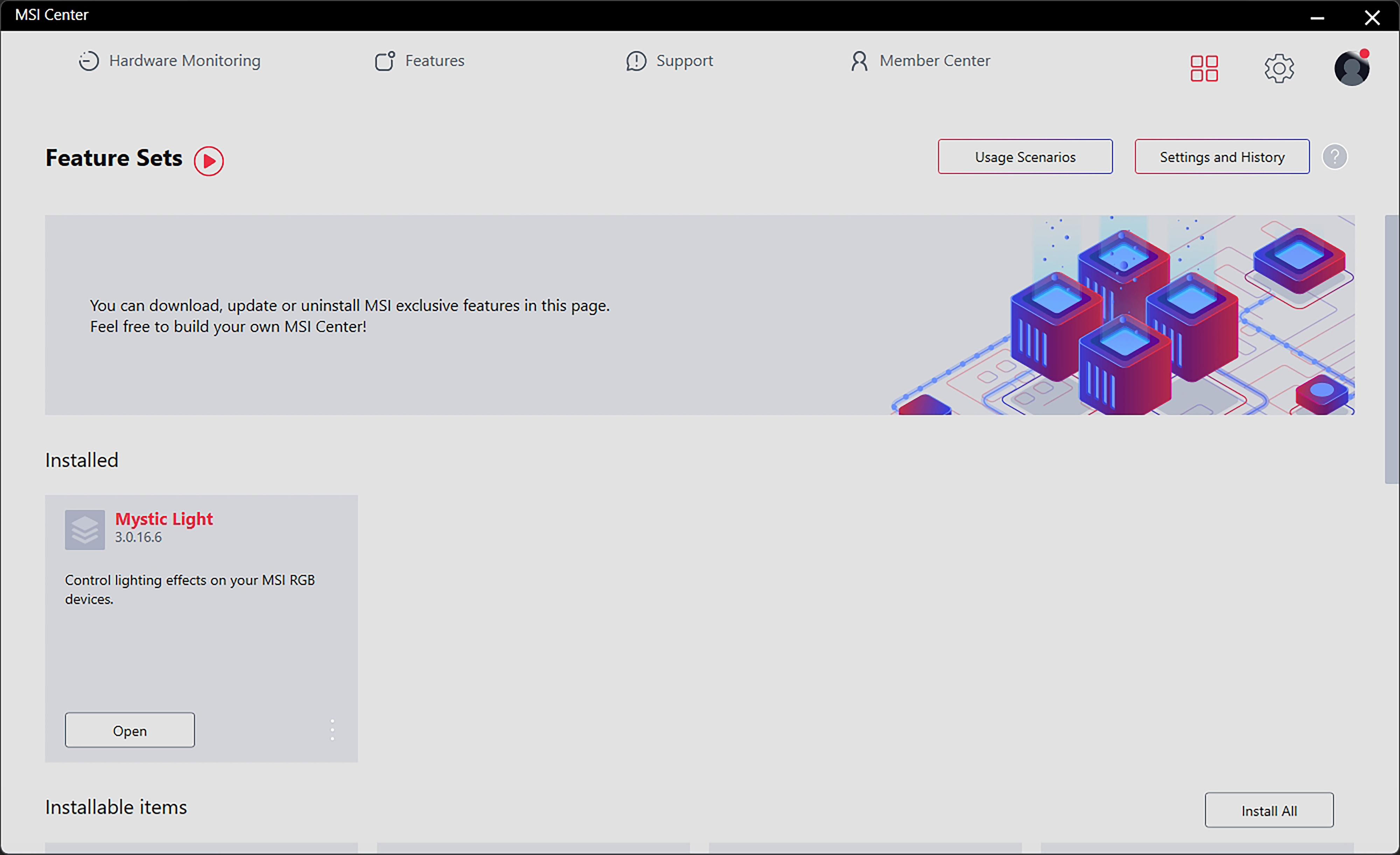Screen dimensions: 1400x855
Task: Open the red feature grid icon
Action: [1204, 69]
